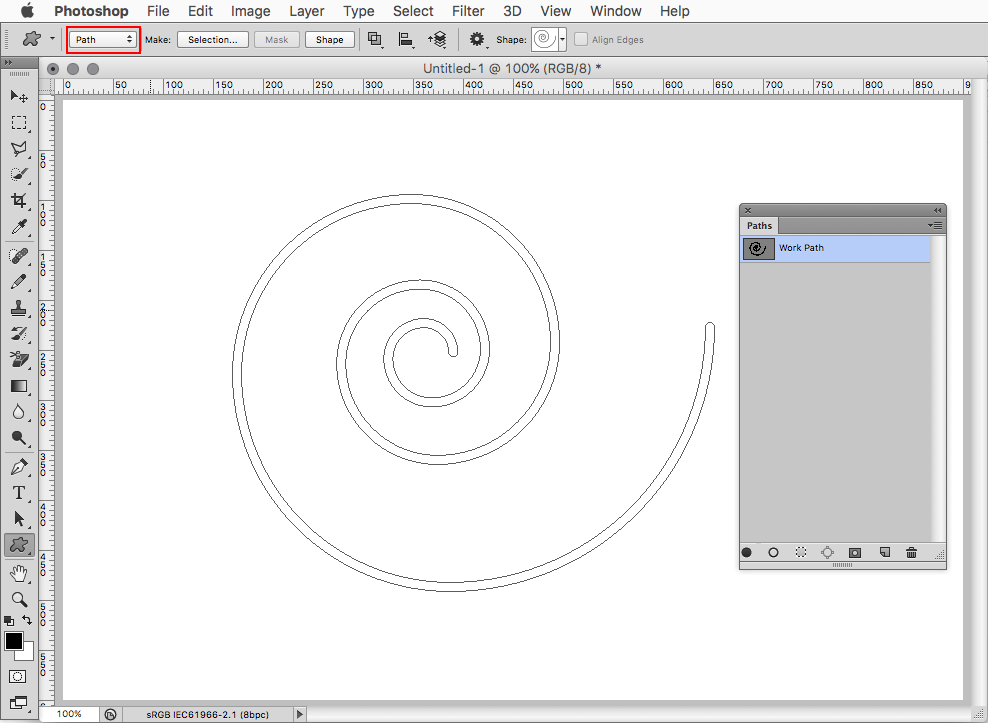The image size is (988, 723).
Task: Click the foreground color swatch
Action: pyautogui.click(x=14, y=641)
